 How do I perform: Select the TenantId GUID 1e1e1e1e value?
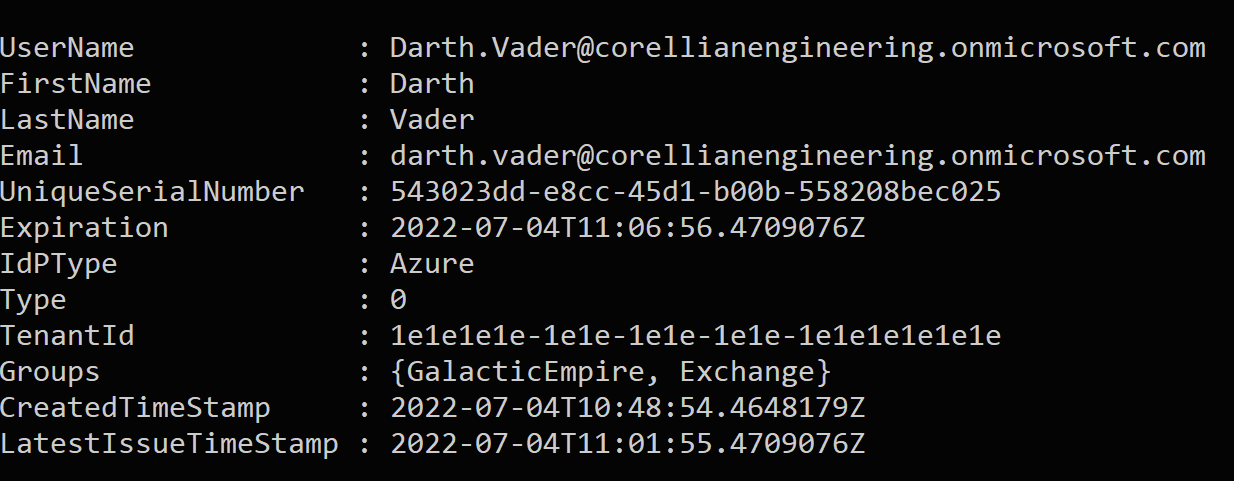tap(695, 336)
